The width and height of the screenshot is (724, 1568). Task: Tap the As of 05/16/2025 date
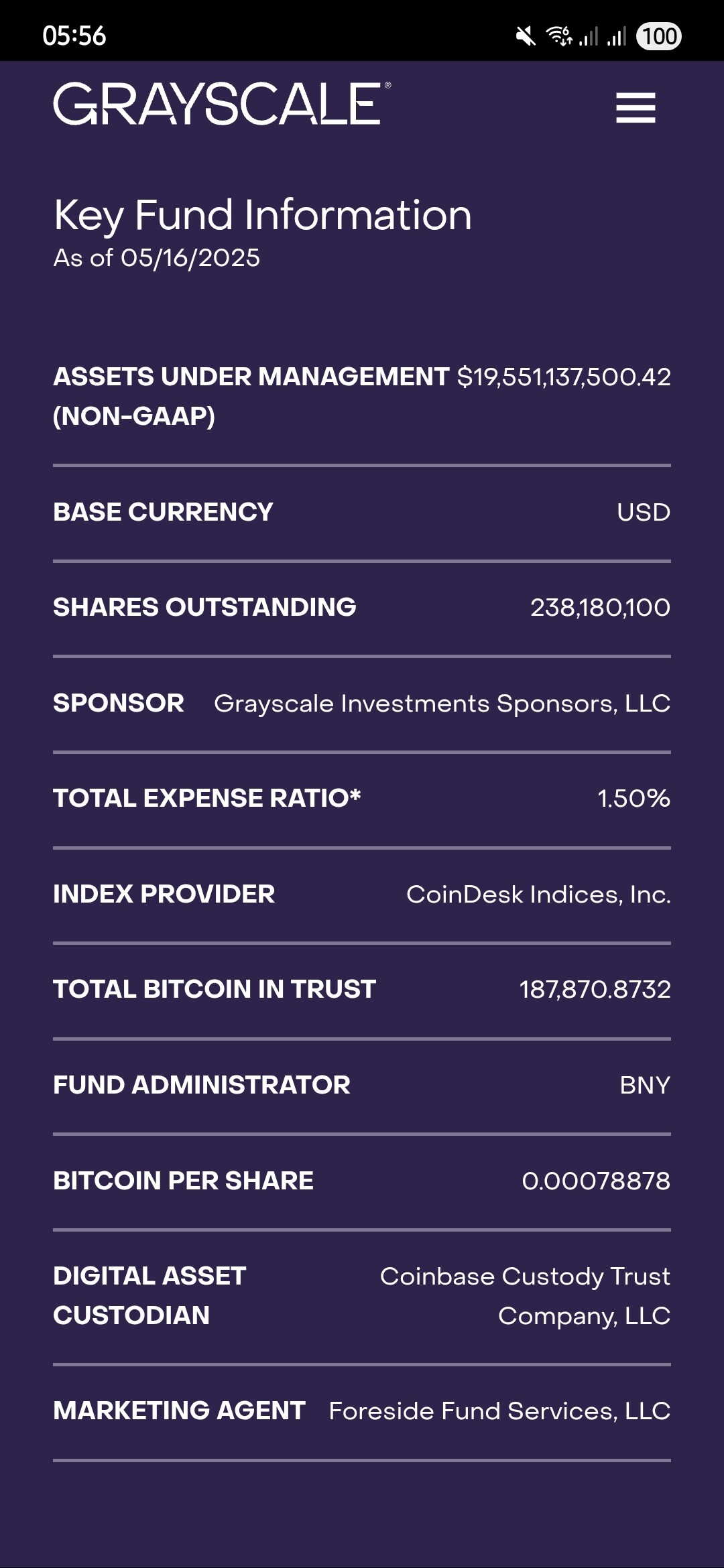click(157, 258)
